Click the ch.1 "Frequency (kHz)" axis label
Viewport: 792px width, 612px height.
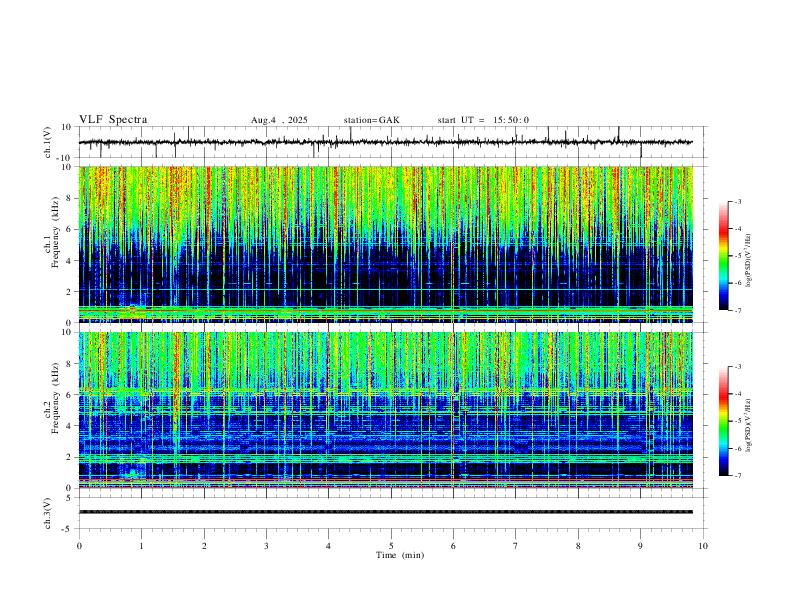pos(55,232)
